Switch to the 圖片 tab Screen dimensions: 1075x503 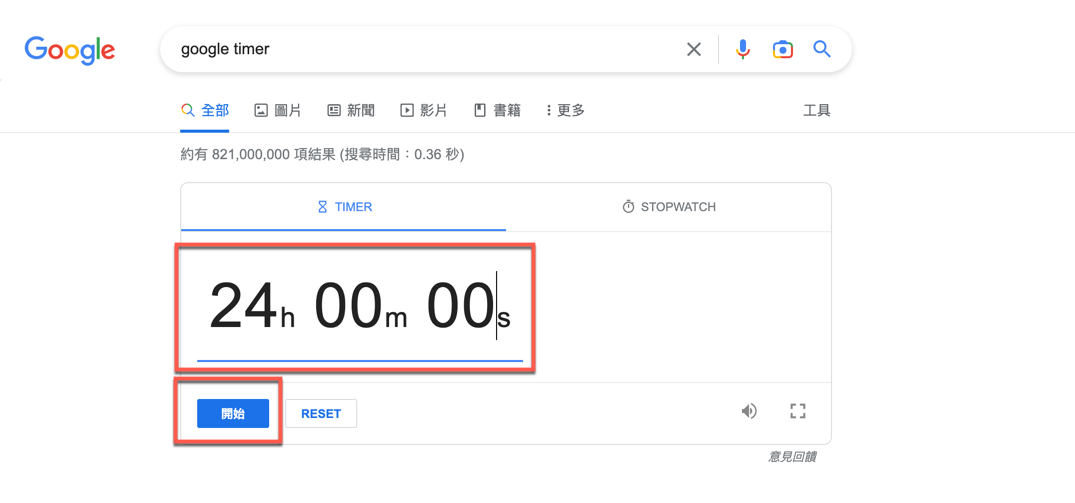pos(278,110)
